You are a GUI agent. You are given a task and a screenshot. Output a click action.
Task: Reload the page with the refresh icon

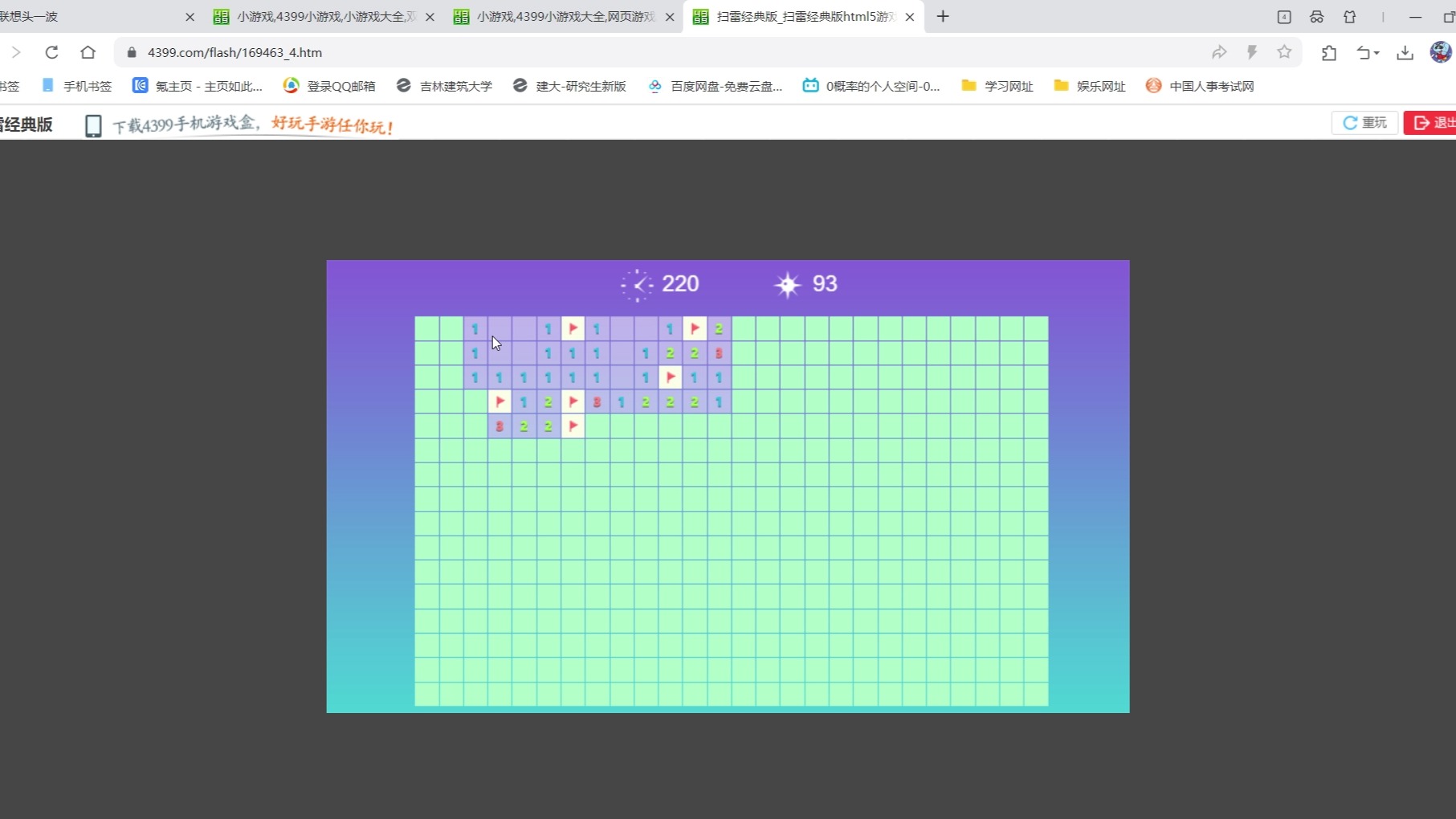51,52
